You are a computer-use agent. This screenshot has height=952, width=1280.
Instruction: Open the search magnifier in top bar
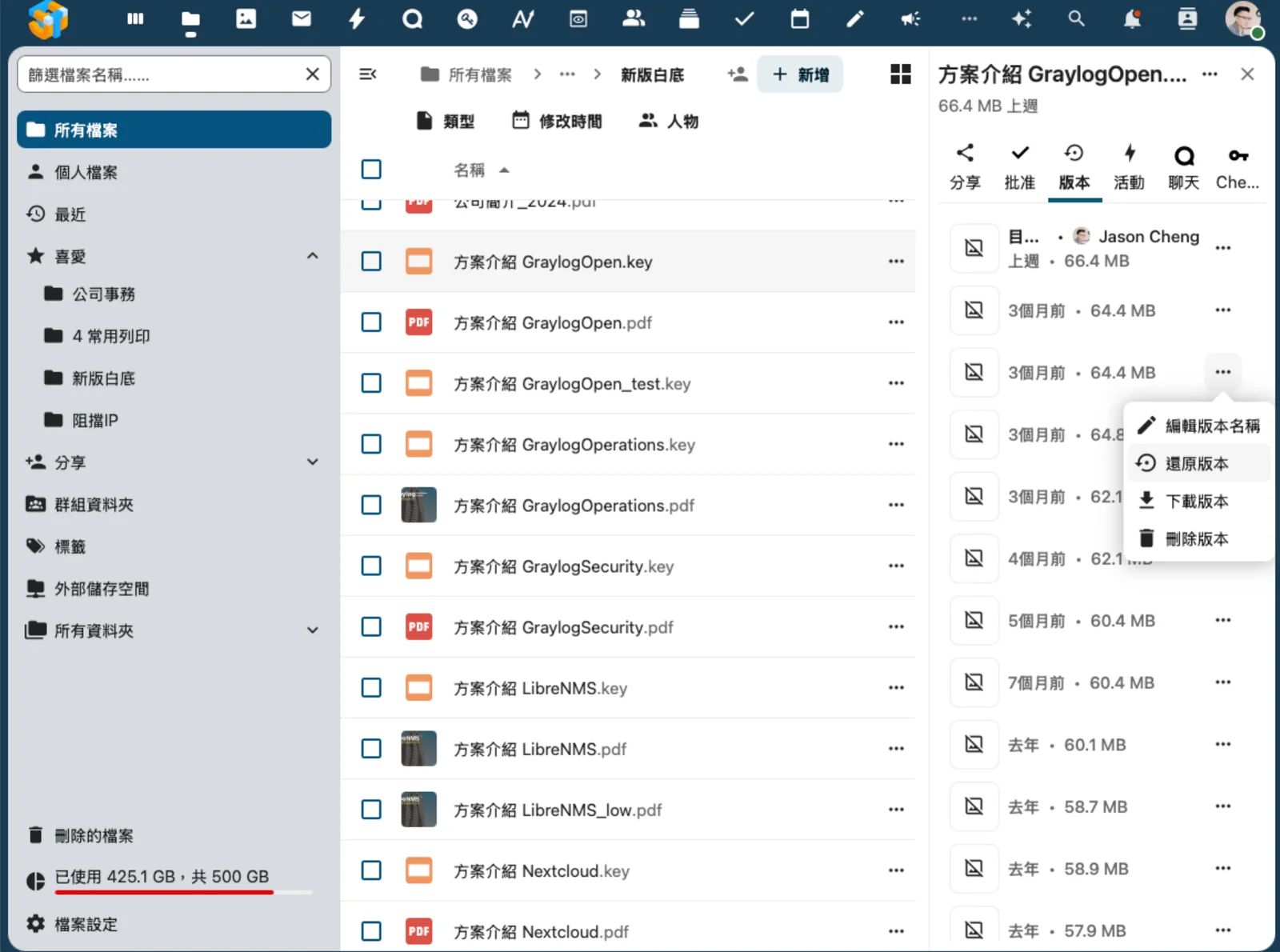pos(1077,19)
